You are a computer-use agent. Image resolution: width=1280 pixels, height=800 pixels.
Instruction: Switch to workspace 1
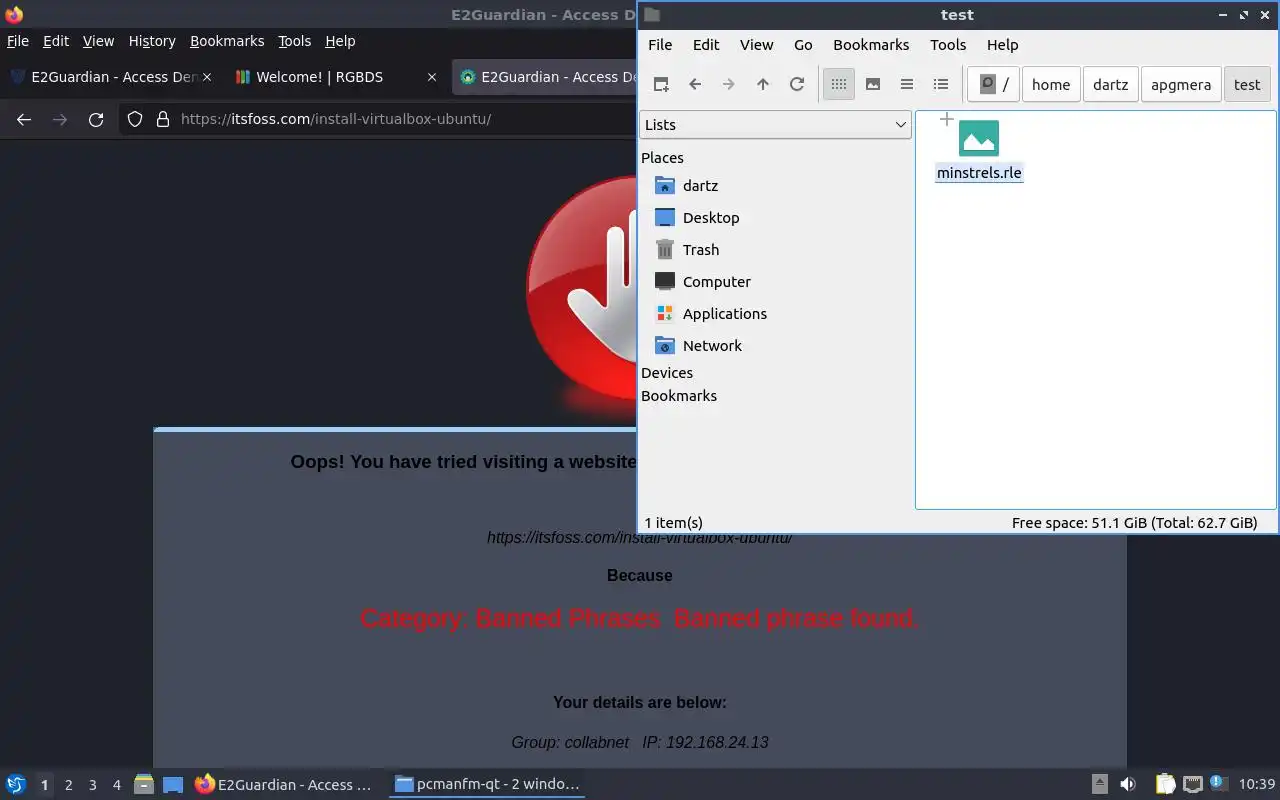point(44,785)
